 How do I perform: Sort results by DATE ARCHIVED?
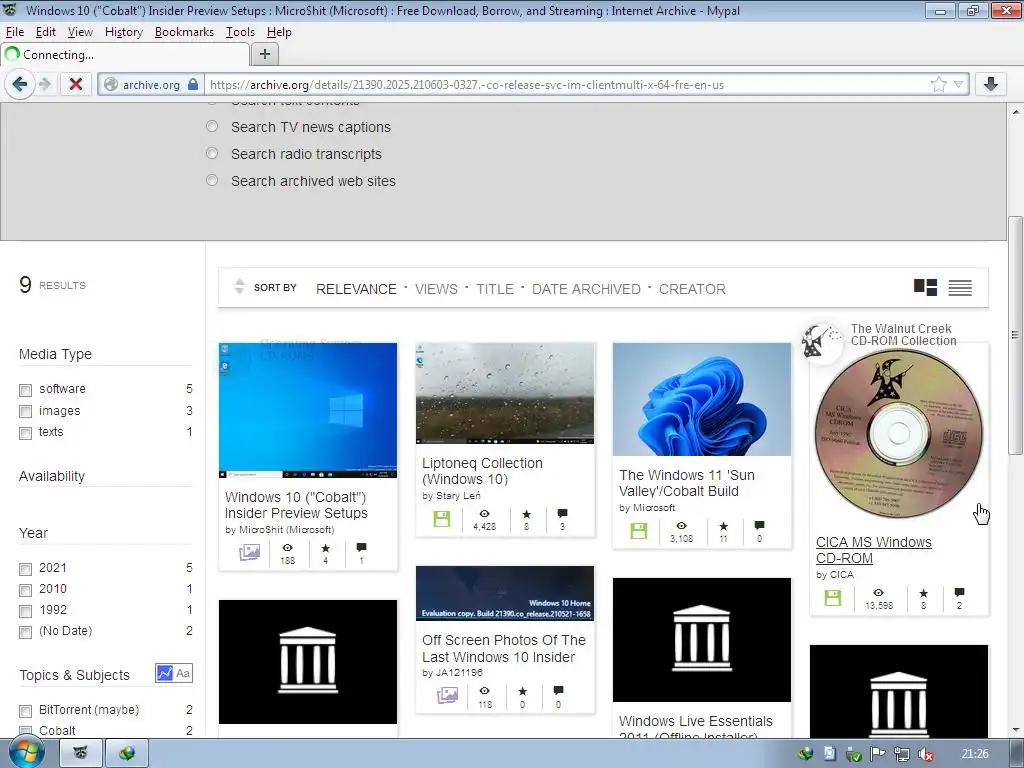tap(586, 289)
